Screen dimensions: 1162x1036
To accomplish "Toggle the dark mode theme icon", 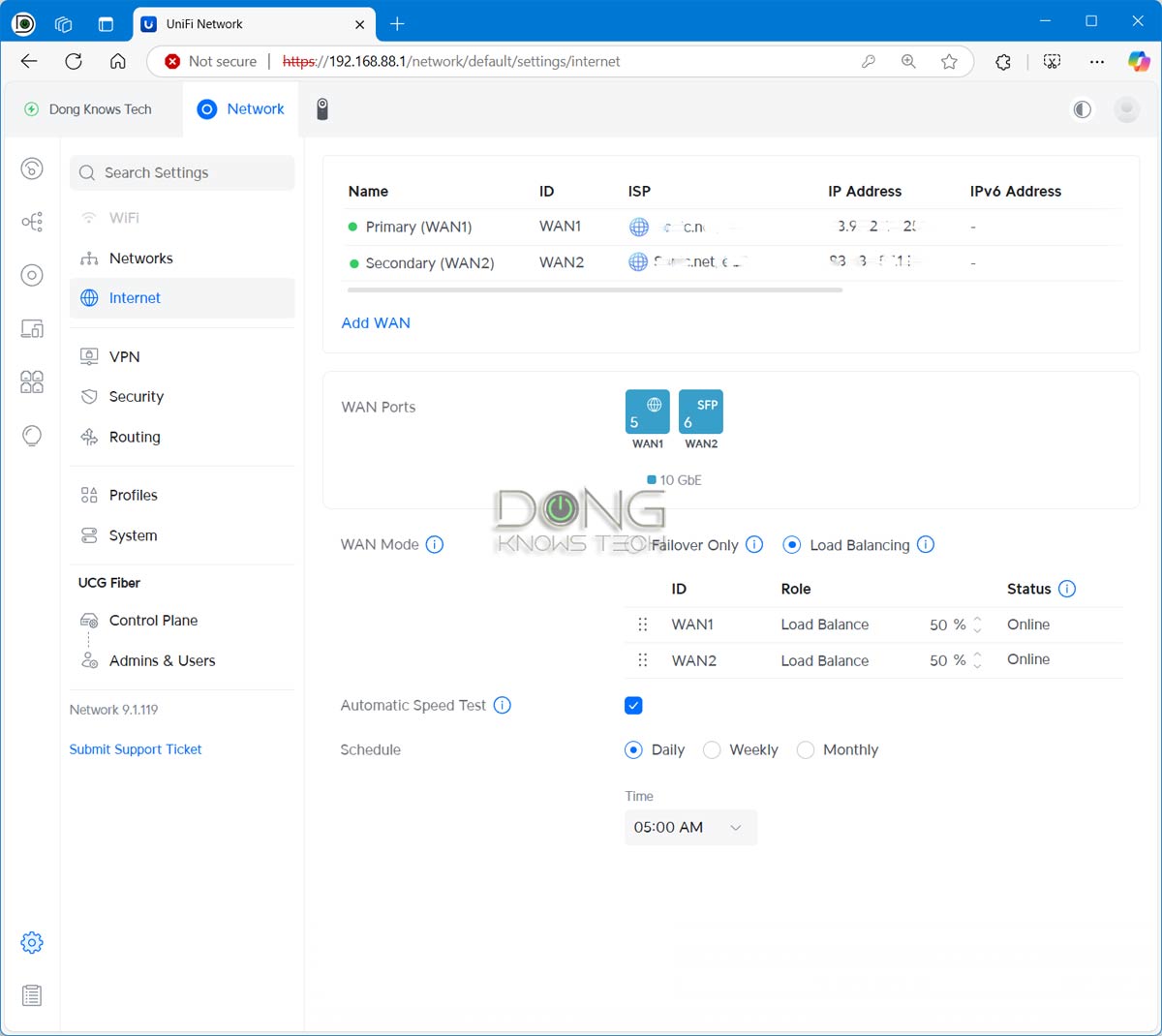I will click(1082, 109).
